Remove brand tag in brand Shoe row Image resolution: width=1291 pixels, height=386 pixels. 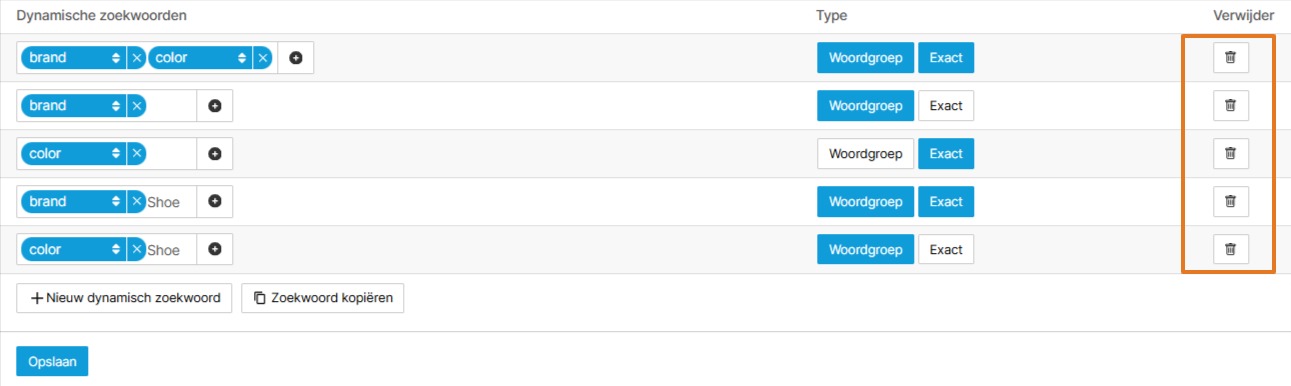point(136,202)
